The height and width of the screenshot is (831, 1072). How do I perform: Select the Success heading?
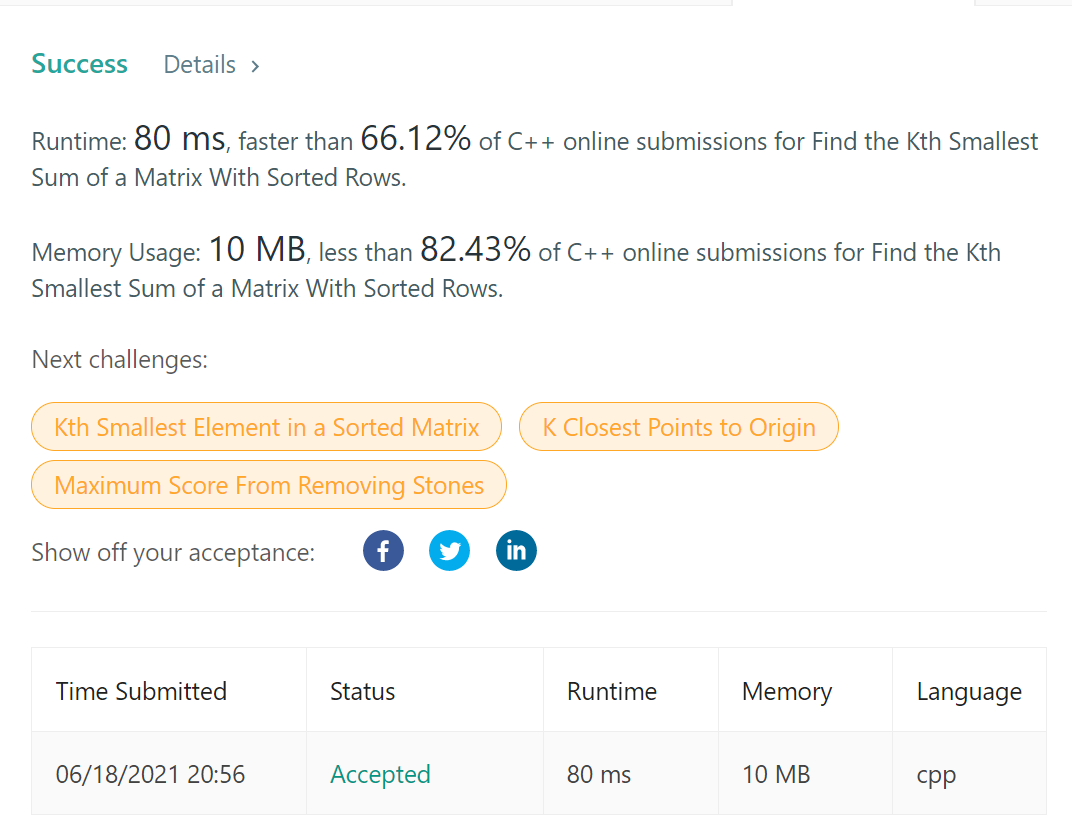click(x=79, y=64)
